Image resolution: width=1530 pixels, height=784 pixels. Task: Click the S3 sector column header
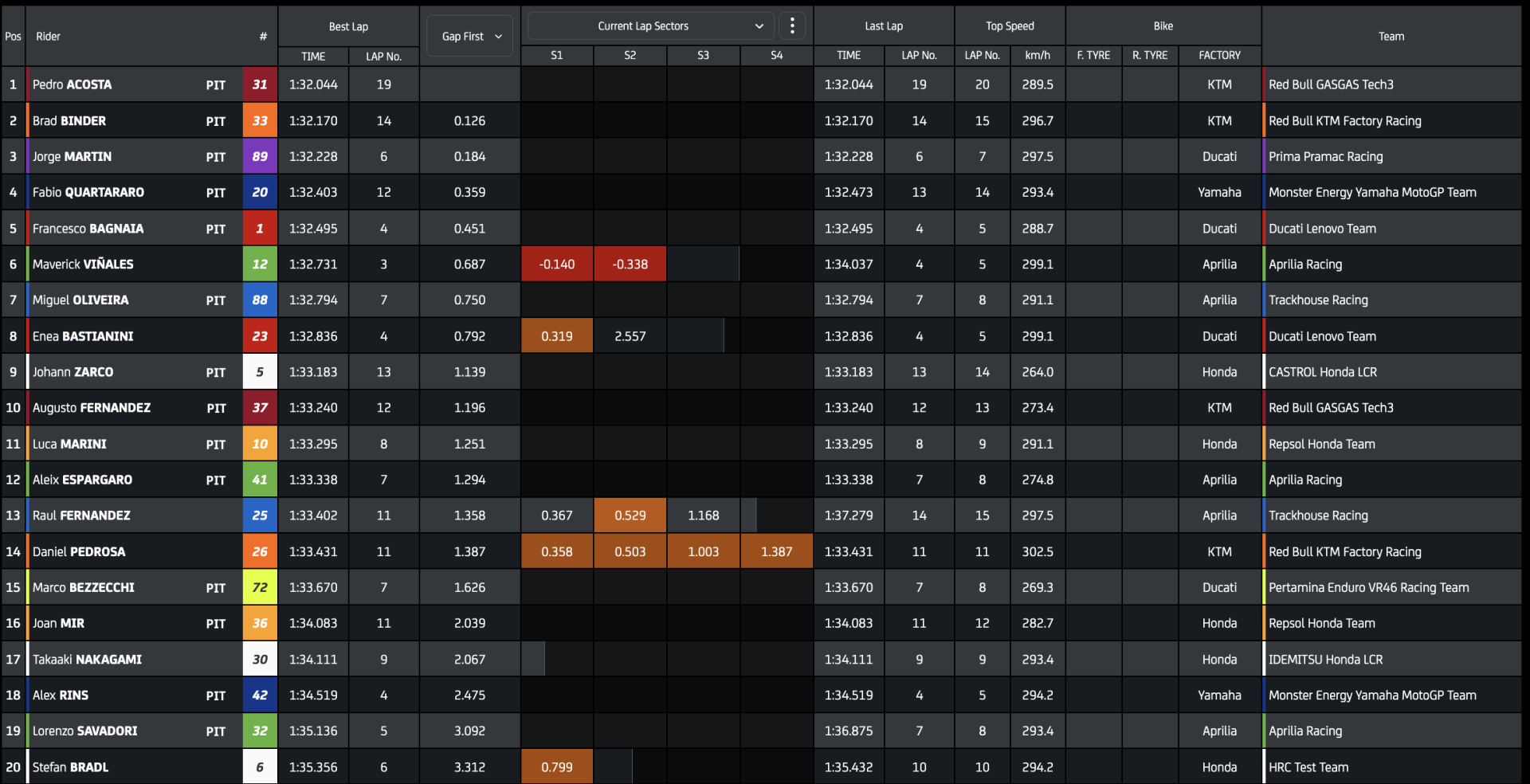coord(703,56)
